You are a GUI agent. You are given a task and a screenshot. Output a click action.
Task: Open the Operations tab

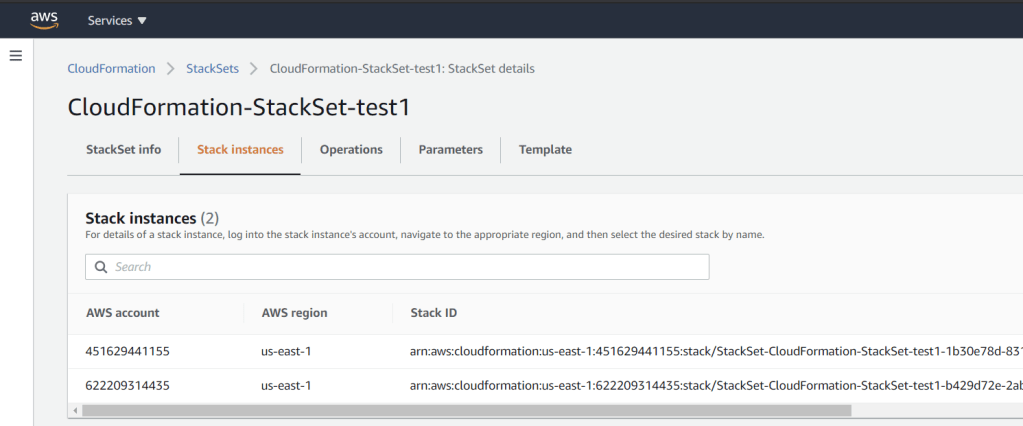[351, 150]
